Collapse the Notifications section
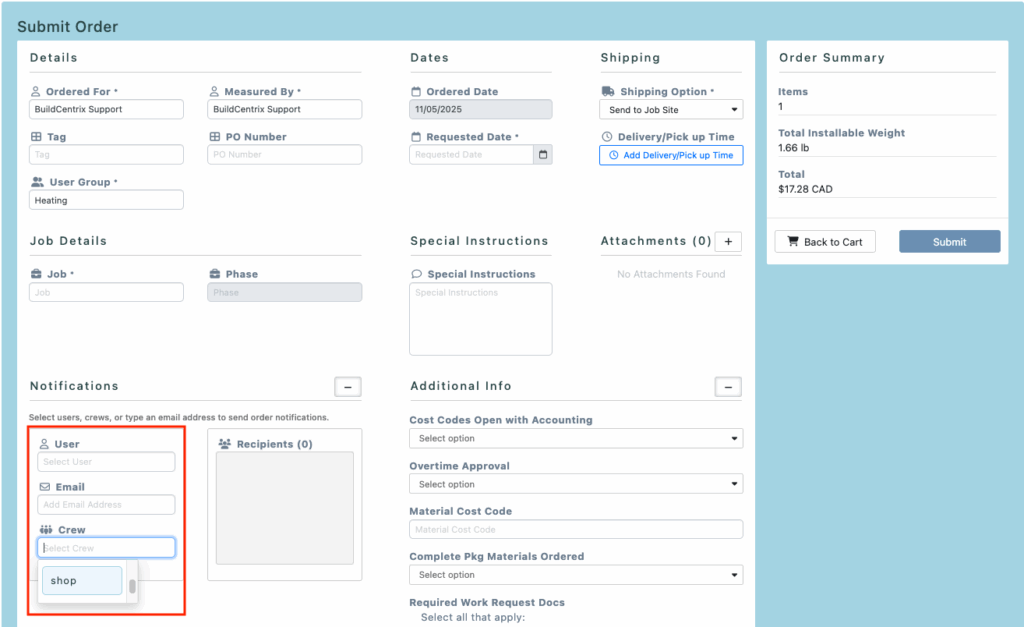Viewport: 1024px width, 627px height. pyautogui.click(x=347, y=387)
